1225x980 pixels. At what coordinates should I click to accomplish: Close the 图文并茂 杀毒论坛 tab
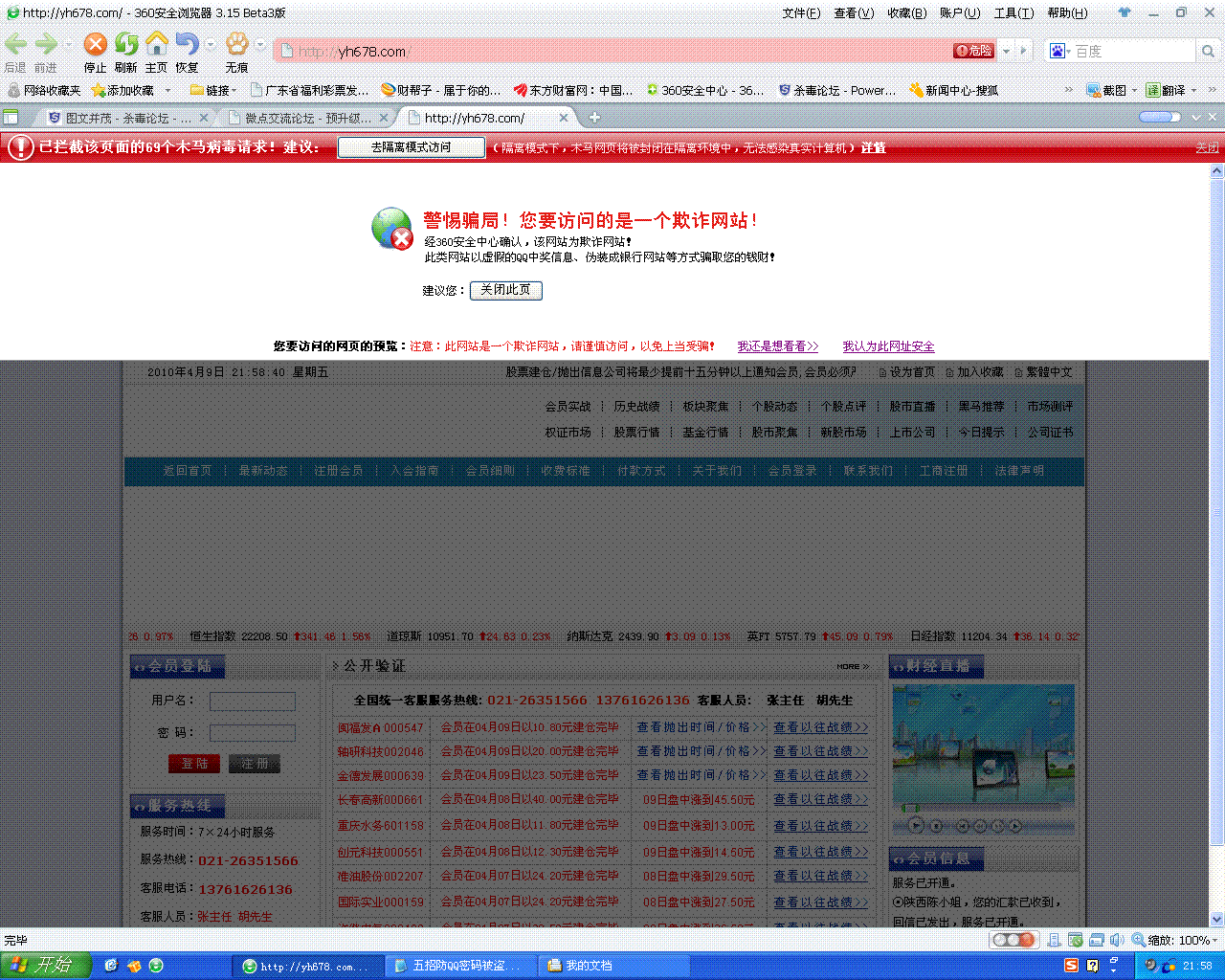coord(202,118)
